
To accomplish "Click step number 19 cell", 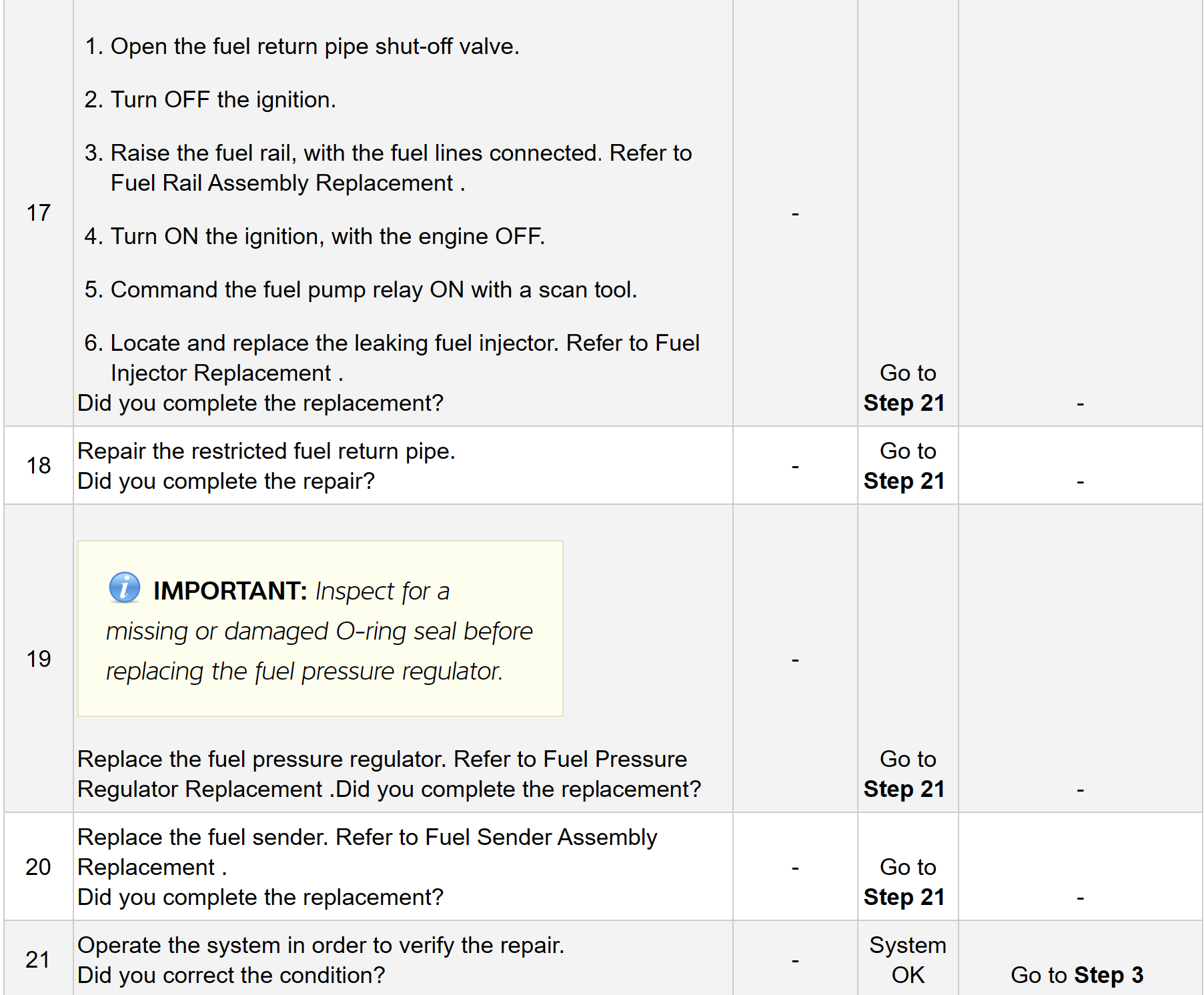I will pos(39,659).
